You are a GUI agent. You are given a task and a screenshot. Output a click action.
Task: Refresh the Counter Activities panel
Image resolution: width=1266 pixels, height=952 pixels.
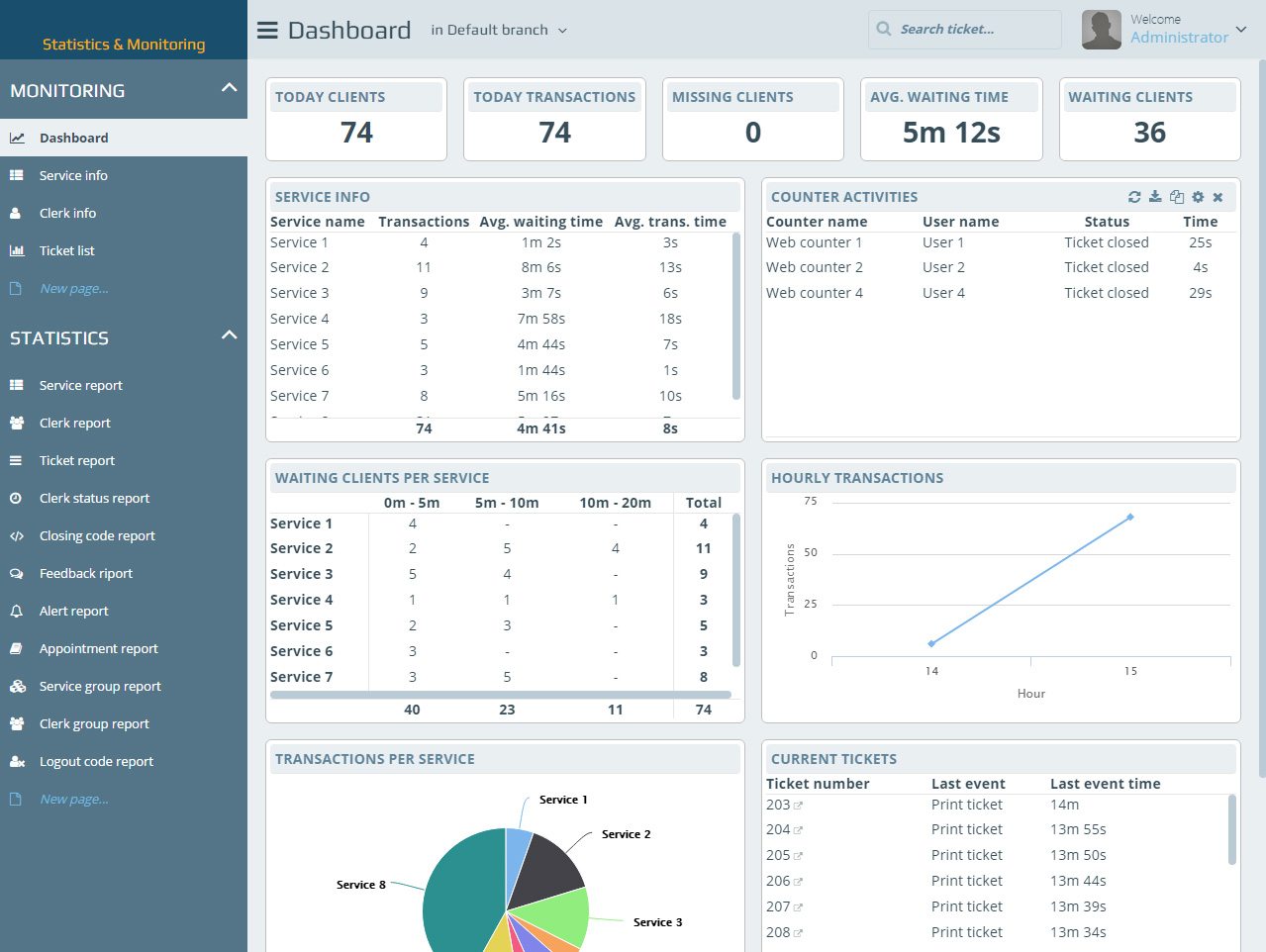coord(1134,197)
